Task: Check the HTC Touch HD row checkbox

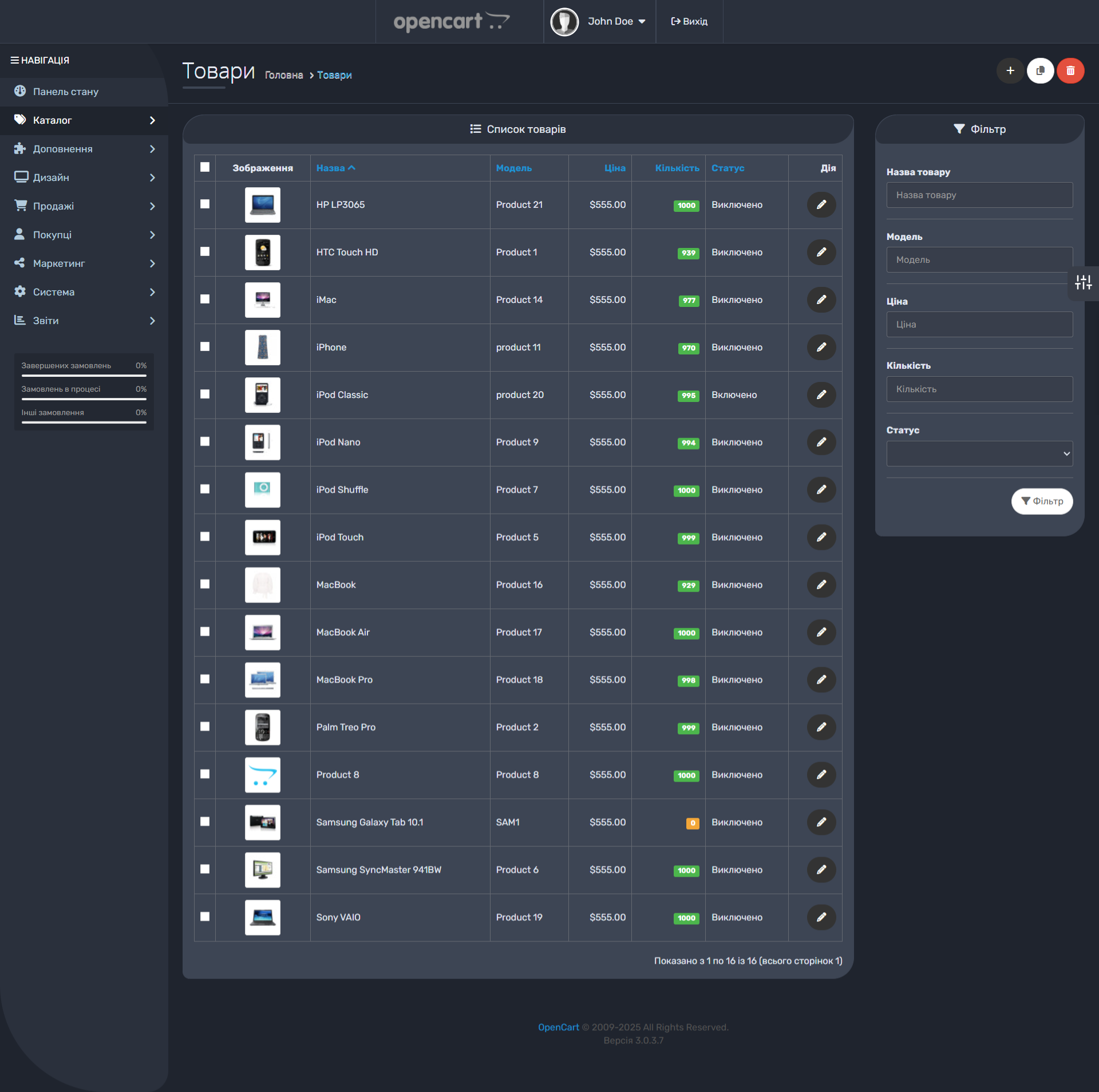Action: click(205, 251)
